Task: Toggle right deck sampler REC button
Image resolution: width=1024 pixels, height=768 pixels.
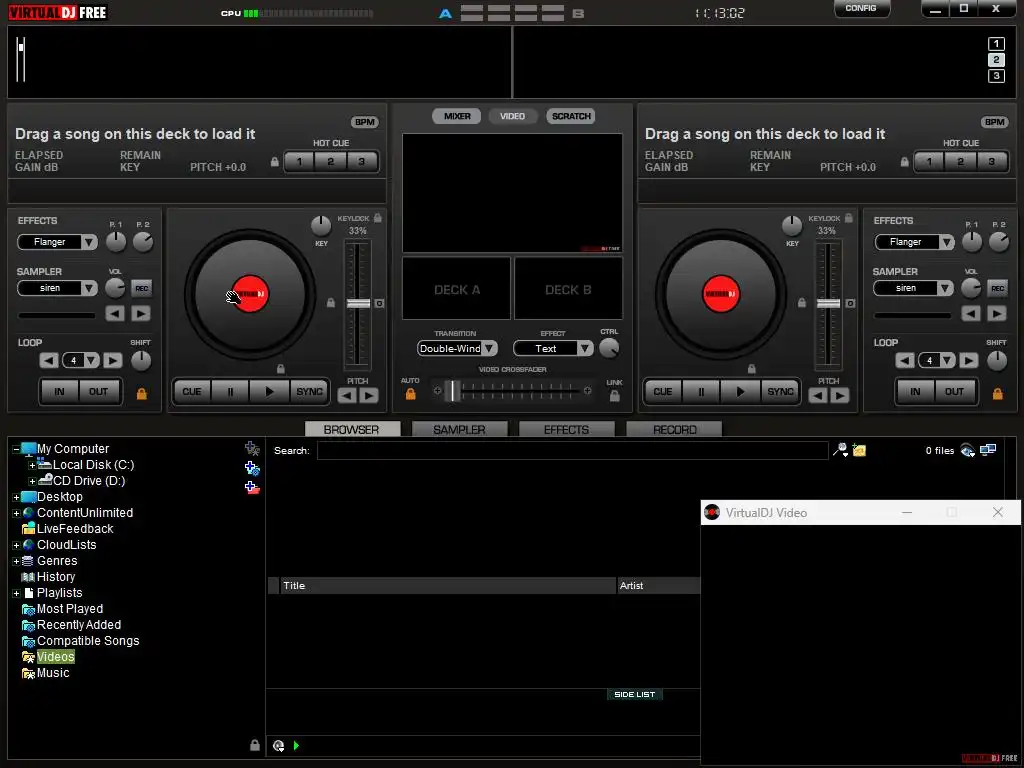Action: click(997, 288)
